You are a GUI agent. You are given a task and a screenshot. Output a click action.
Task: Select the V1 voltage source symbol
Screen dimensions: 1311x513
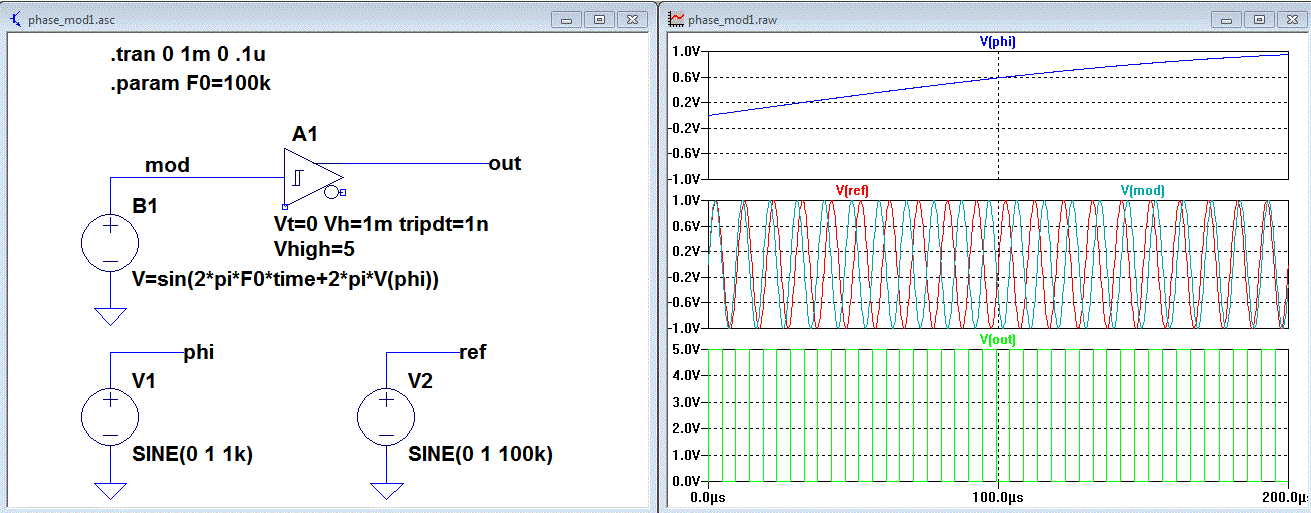[x=109, y=417]
